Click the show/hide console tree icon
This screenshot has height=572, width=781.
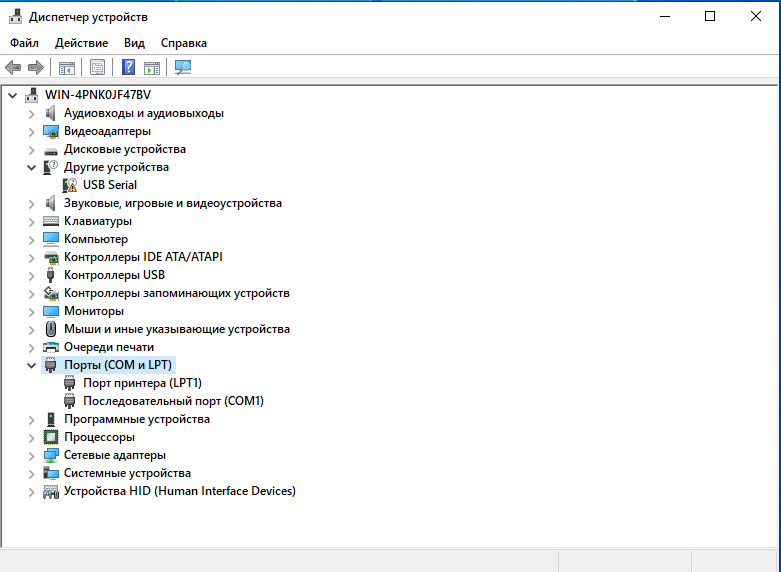pyautogui.click(x=67, y=67)
